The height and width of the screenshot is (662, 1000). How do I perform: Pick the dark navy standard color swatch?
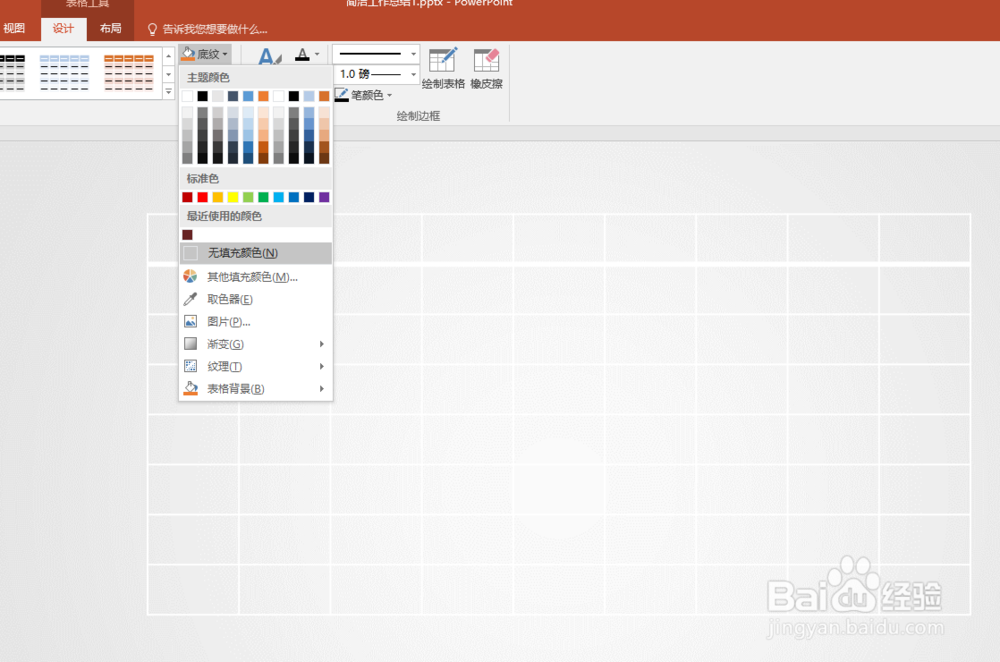point(309,197)
